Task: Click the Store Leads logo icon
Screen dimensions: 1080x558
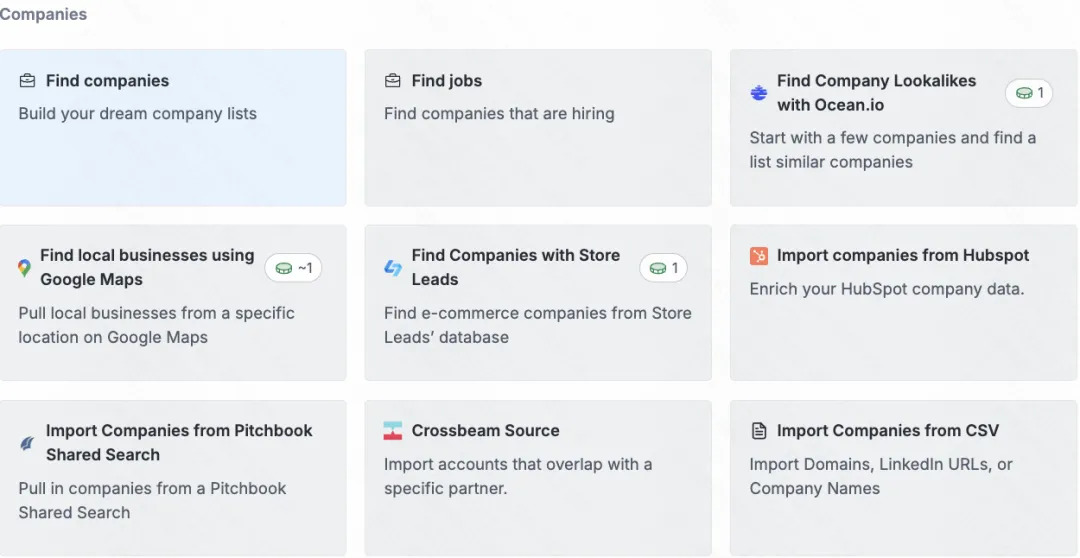Action: point(393,268)
